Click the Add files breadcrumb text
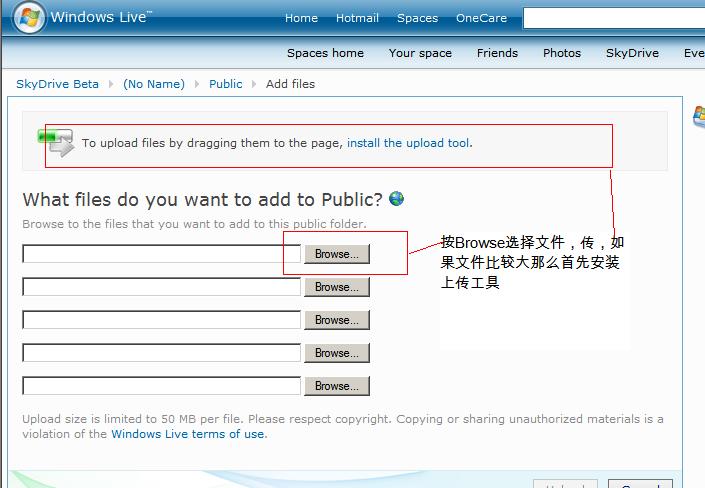The image size is (705, 488). pos(290,84)
